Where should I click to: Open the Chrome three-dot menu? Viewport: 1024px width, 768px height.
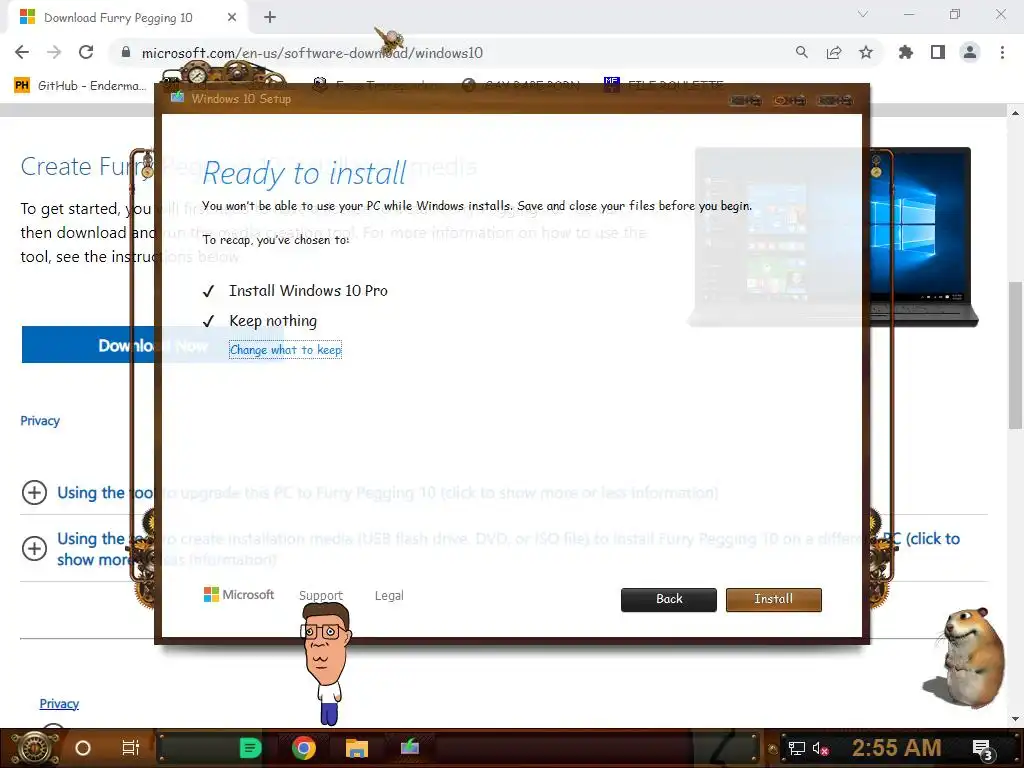click(1002, 52)
